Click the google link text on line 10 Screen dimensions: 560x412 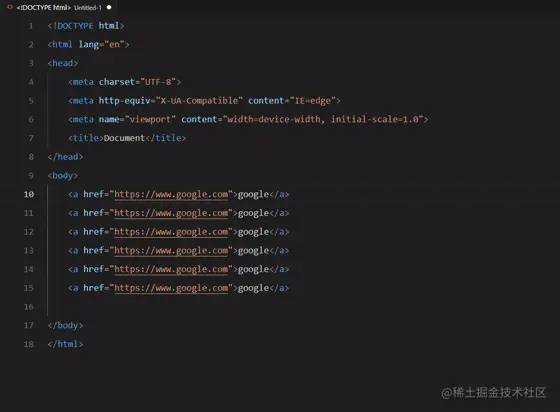point(253,195)
